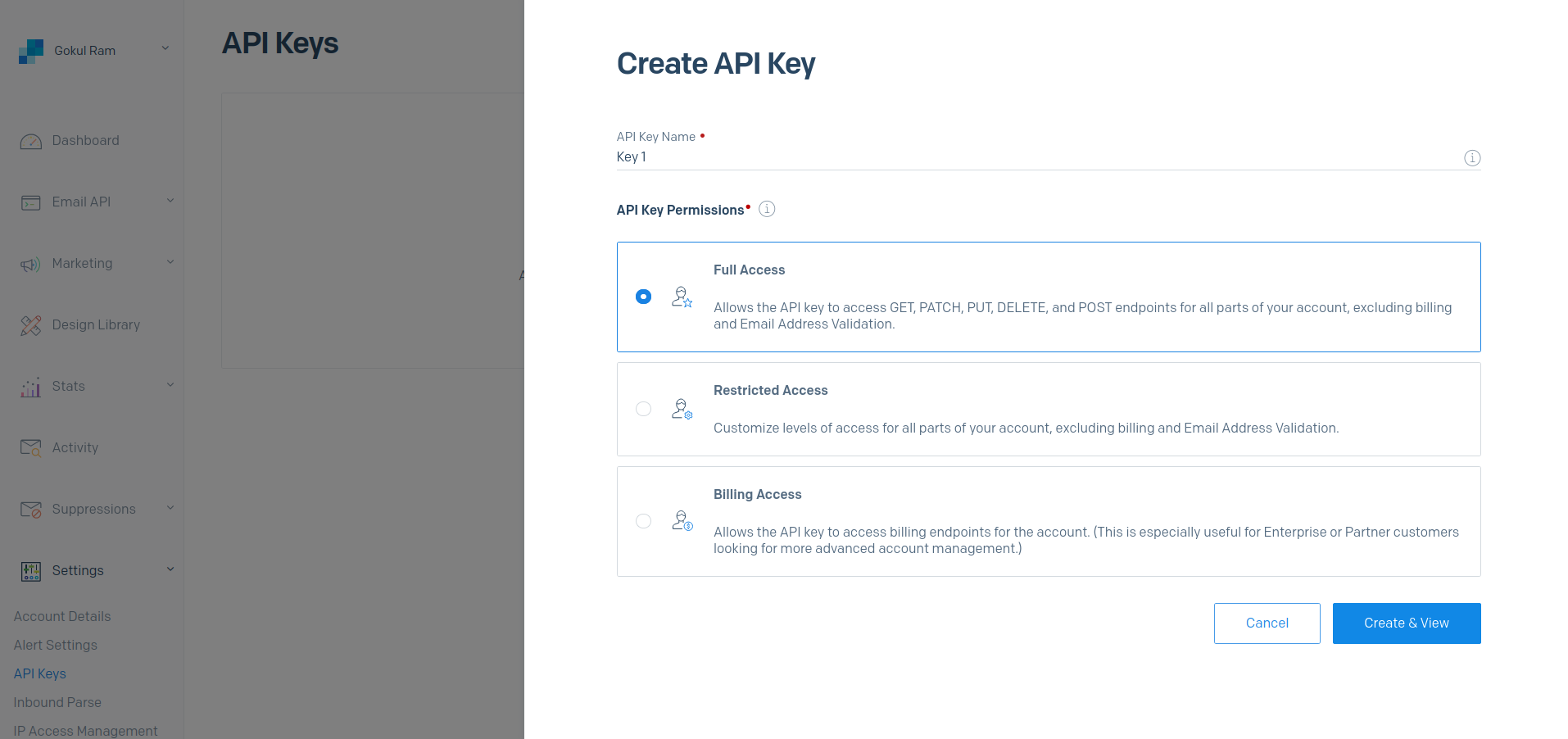Expand the Marketing menu chevron
This screenshot has width=1568, height=739.
(170, 262)
